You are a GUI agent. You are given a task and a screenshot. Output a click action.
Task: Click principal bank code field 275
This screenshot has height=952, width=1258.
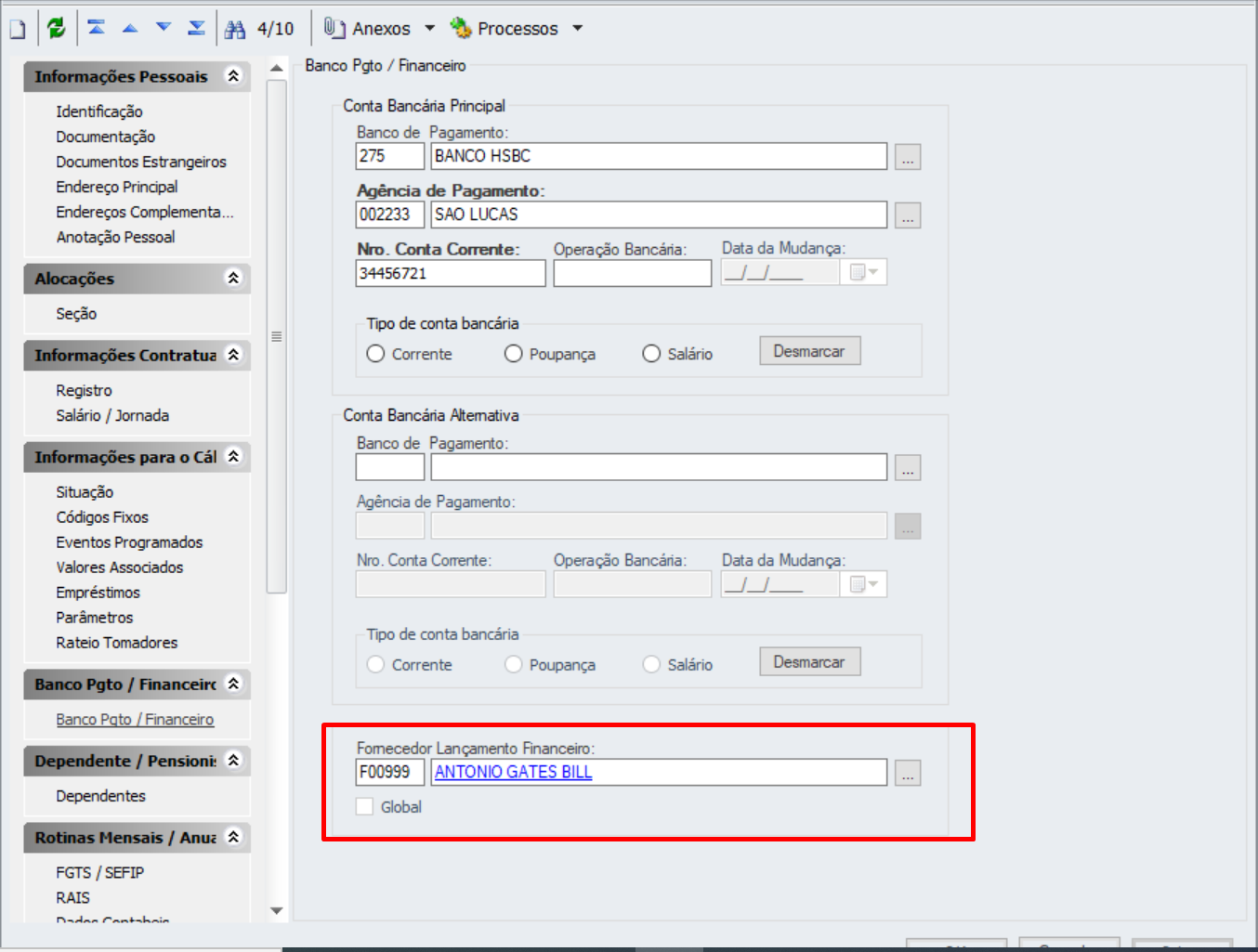pos(390,156)
